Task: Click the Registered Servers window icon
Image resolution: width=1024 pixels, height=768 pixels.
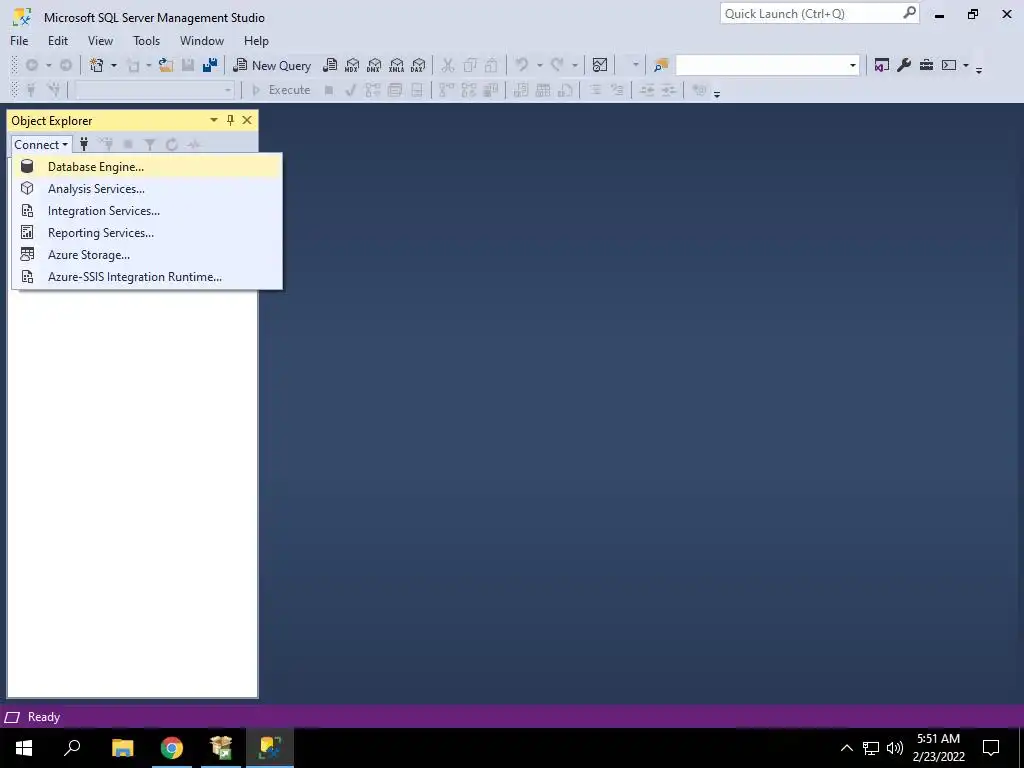Action: coord(882,65)
